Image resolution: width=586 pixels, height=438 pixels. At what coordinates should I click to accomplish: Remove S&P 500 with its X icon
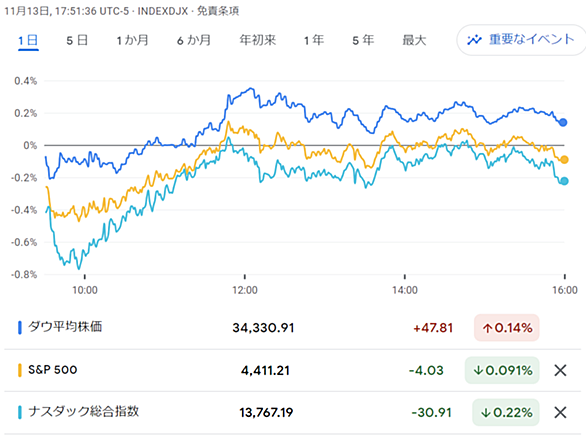(x=561, y=370)
